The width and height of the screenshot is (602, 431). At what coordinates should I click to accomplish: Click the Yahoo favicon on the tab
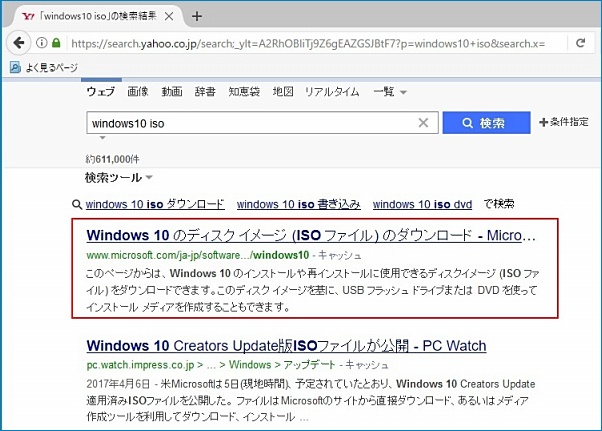28,17
